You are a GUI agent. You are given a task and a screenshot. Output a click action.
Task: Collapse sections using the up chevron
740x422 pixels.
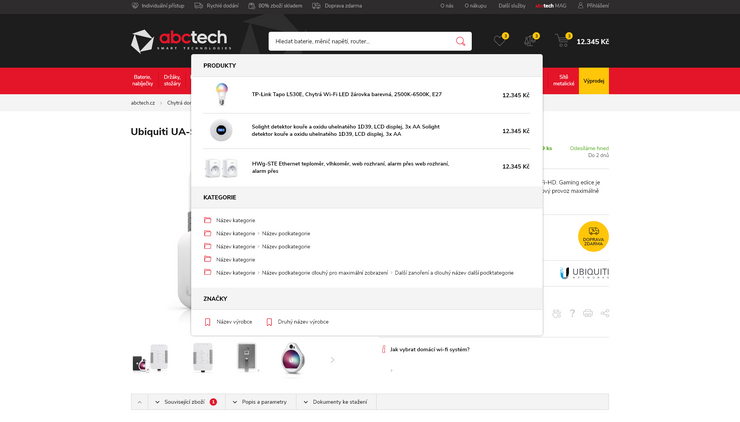point(139,402)
